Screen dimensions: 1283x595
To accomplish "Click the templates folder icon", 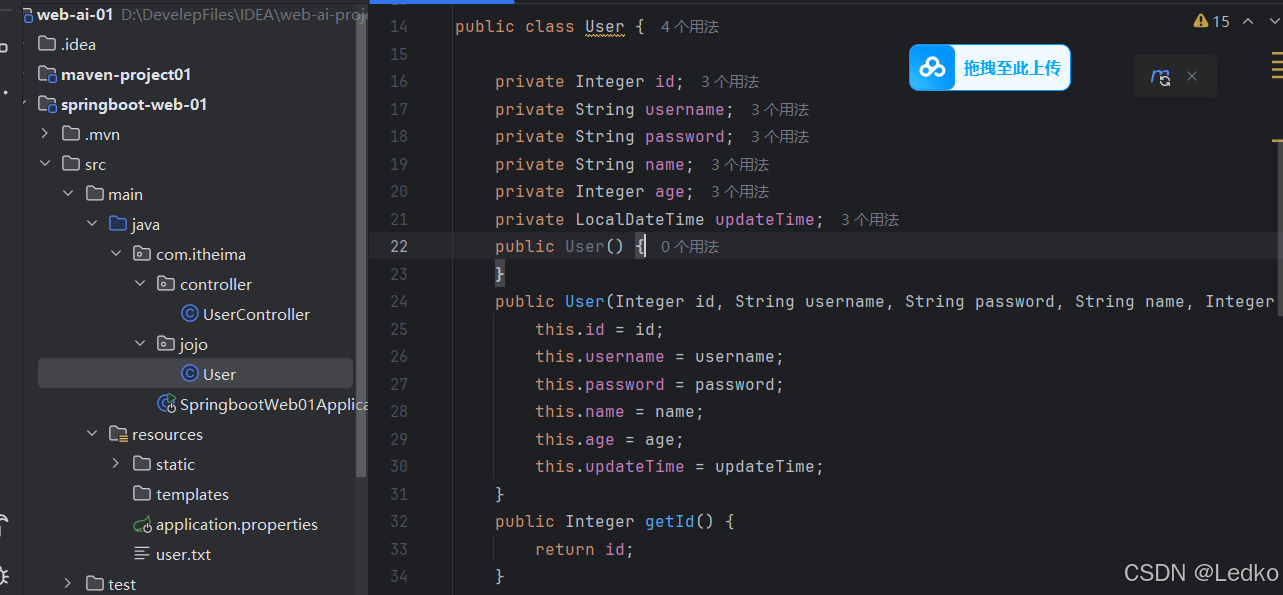I will (x=142, y=494).
